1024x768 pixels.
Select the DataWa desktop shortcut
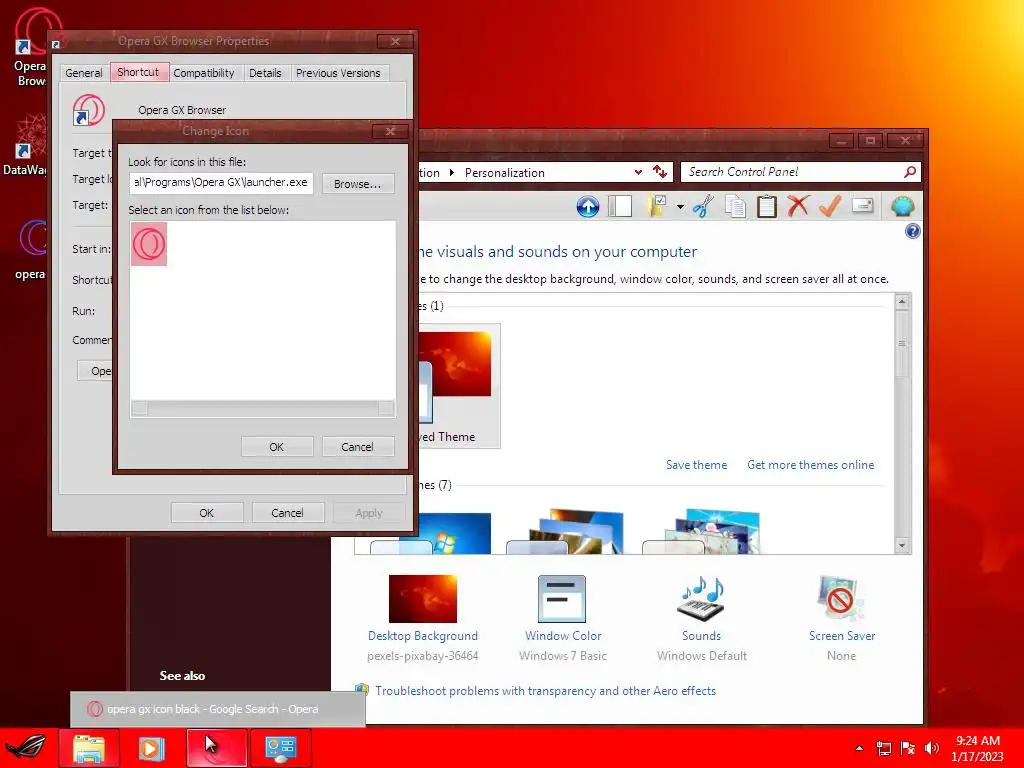tap(25, 145)
